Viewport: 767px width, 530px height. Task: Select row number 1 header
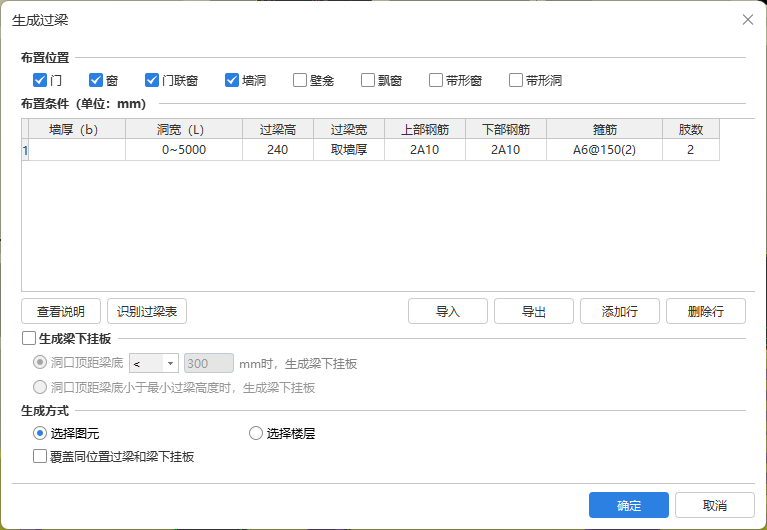tap(25, 150)
